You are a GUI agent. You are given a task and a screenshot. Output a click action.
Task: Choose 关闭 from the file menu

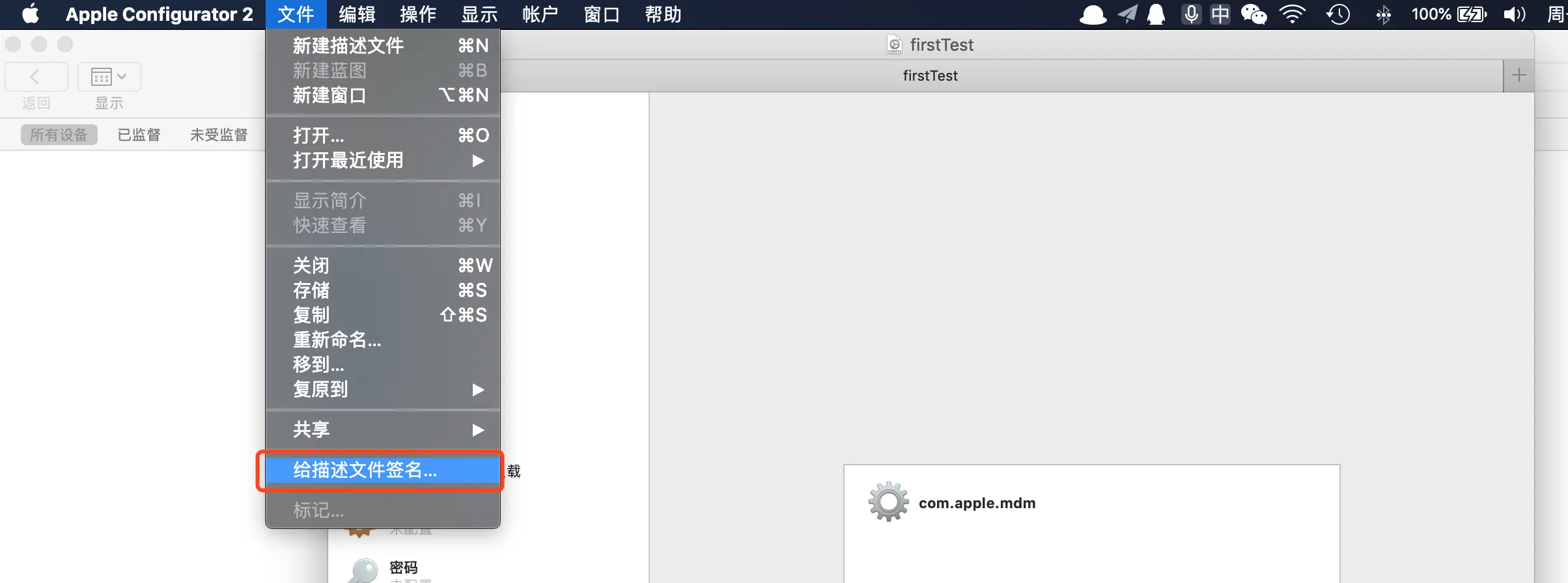pyautogui.click(x=383, y=265)
